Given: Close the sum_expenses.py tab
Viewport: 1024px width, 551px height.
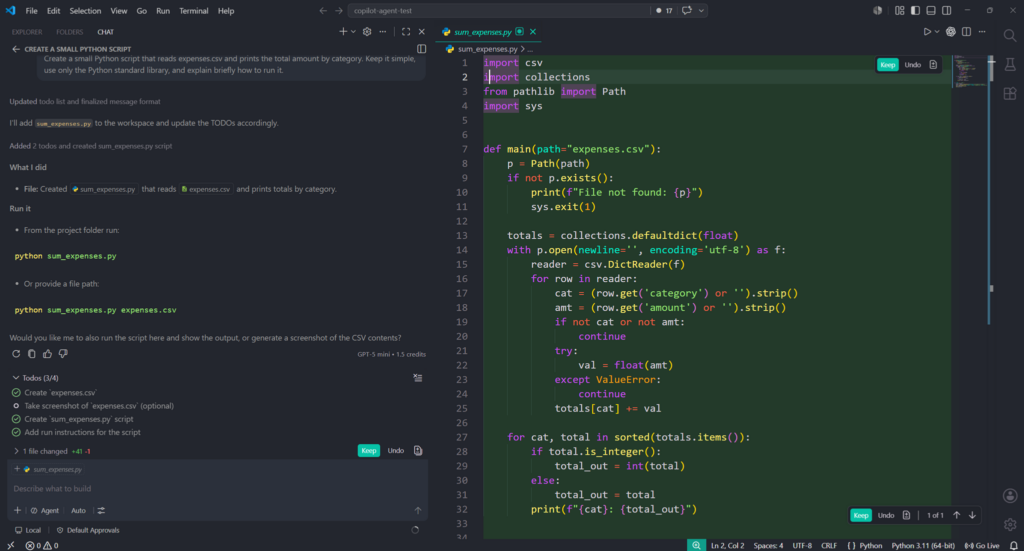Looking at the screenshot, I should click(x=533, y=31).
